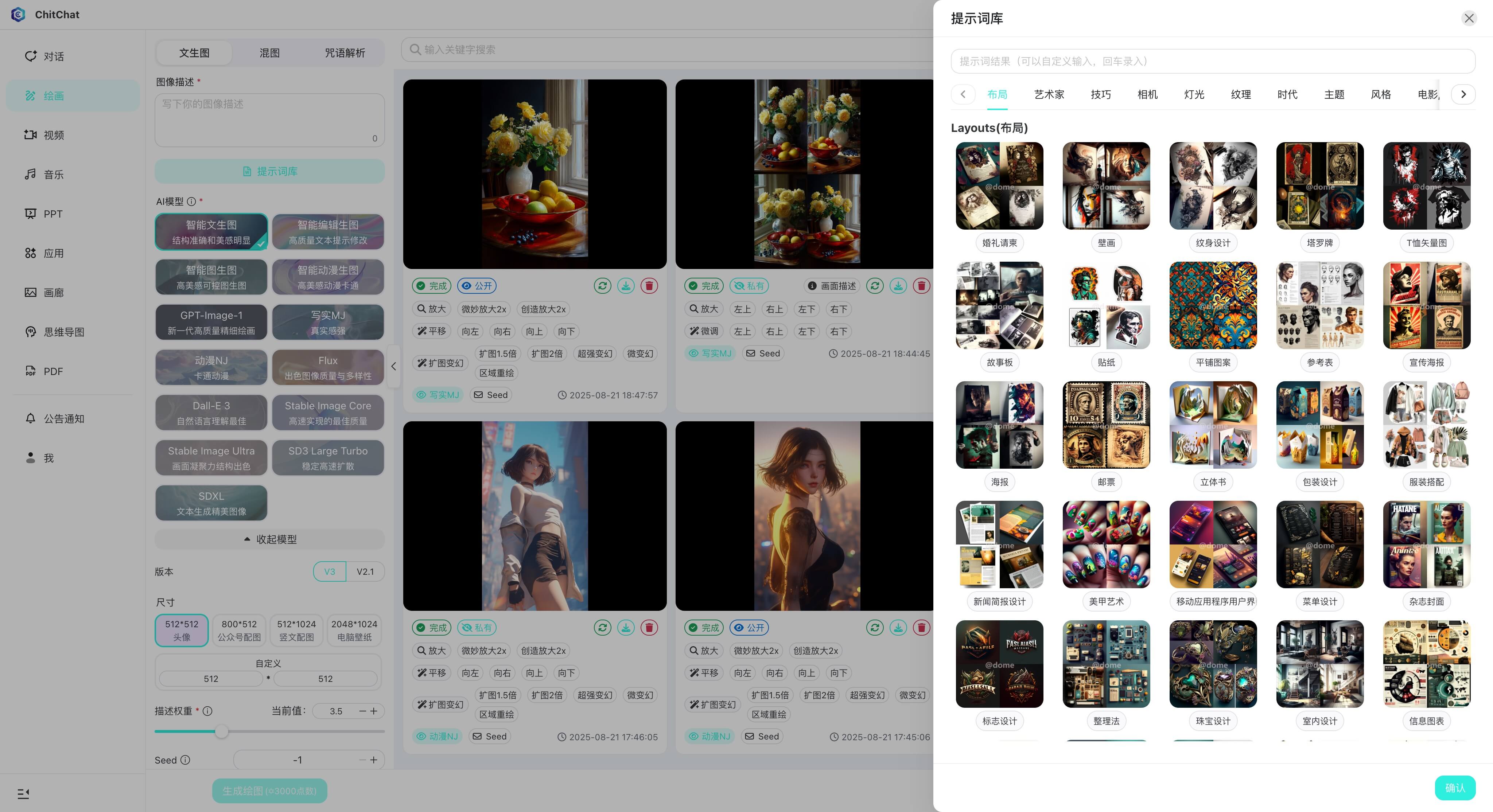Screen dimensions: 1493x812
Task: Collapse sidebar with bottom-left menu icon
Action: pyautogui.click(x=23, y=793)
